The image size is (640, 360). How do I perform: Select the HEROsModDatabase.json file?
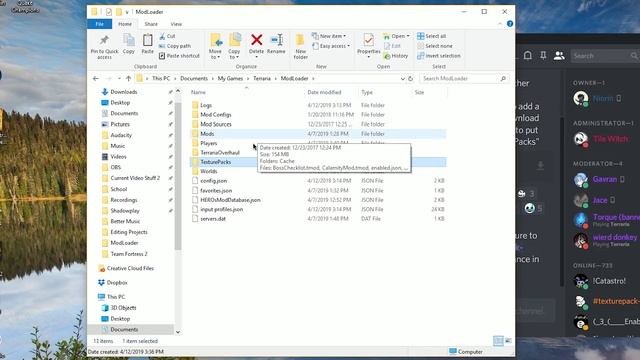point(230,200)
